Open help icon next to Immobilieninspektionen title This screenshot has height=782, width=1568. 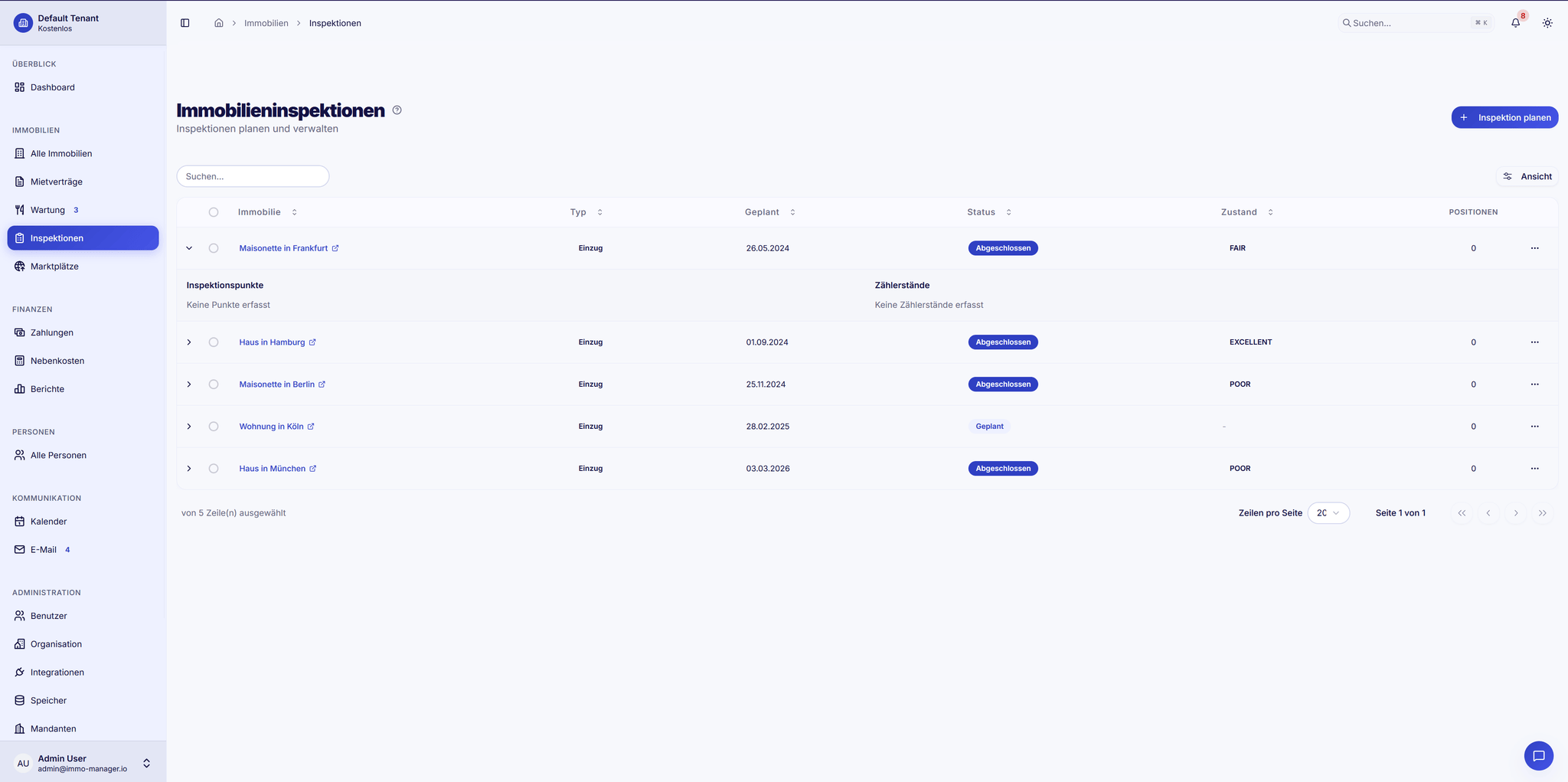397,110
